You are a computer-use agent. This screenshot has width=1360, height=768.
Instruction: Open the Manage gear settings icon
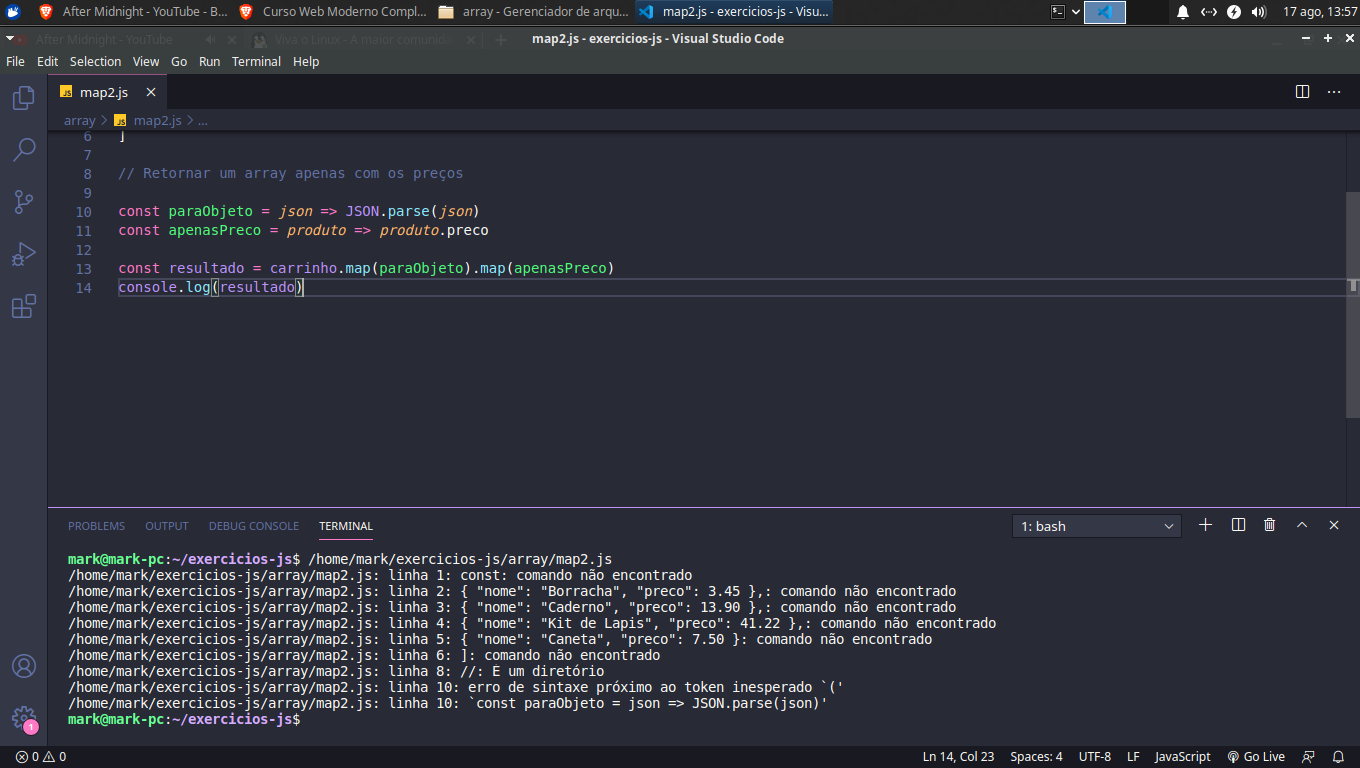(23, 717)
